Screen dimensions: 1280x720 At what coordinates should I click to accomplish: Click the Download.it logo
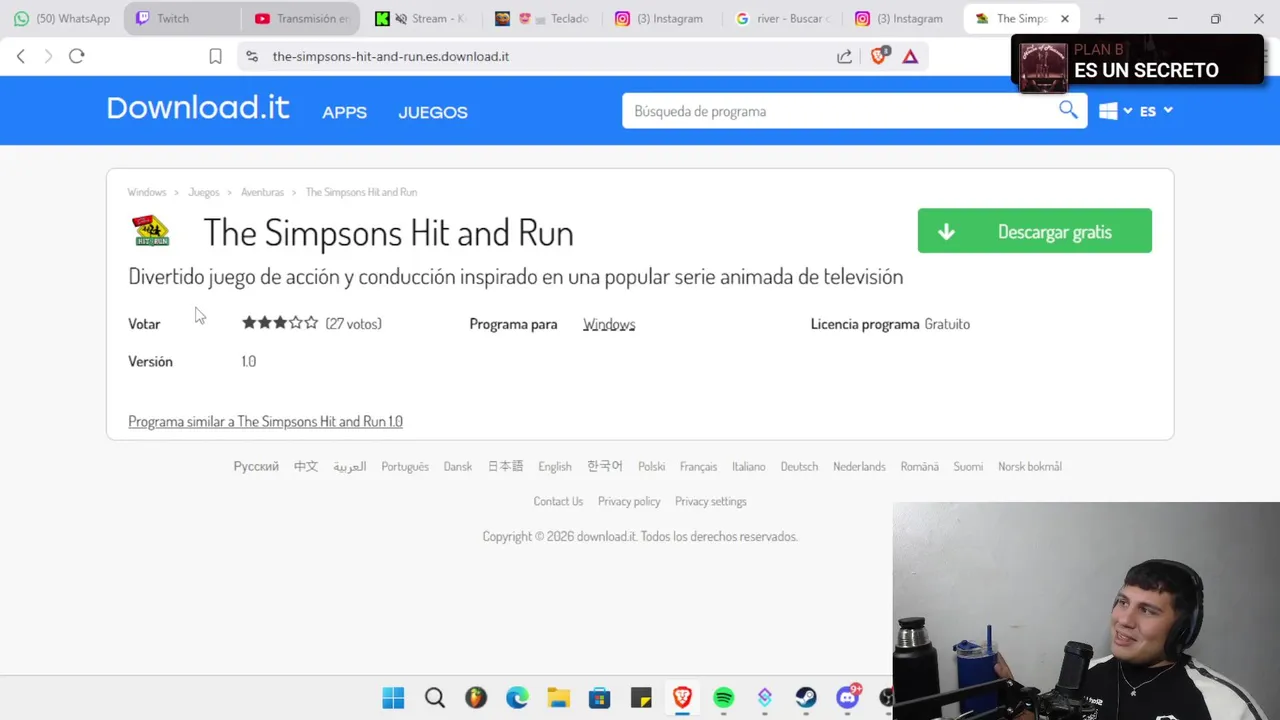click(x=198, y=108)
